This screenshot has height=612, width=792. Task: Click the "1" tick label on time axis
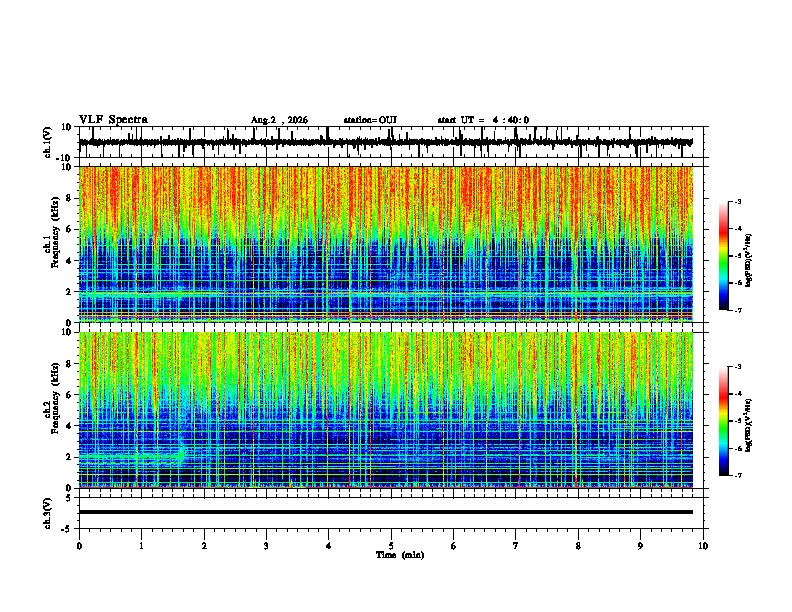(141, 546)
